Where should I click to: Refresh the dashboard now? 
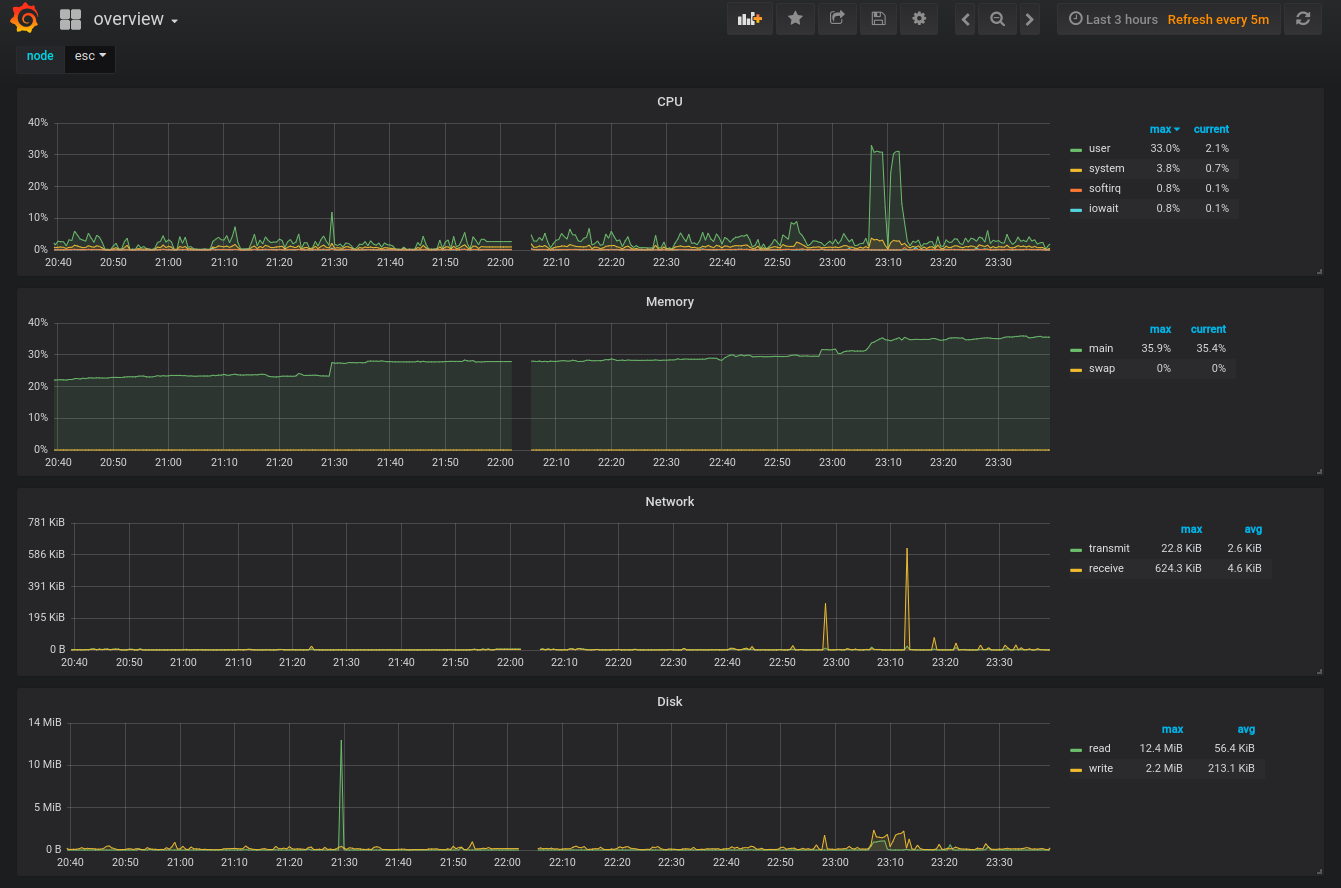[x=1303, y=19]
